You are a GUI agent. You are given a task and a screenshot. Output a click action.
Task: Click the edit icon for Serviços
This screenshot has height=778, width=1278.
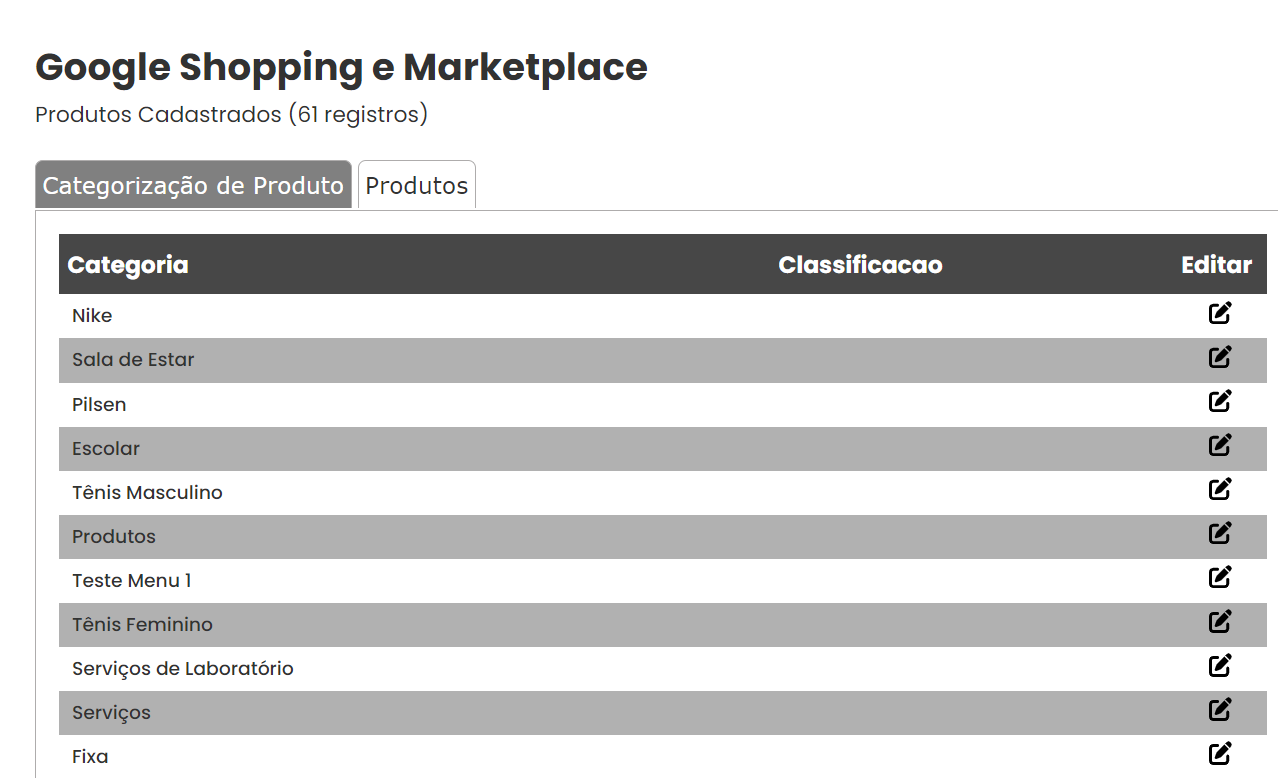point(1219,709)
